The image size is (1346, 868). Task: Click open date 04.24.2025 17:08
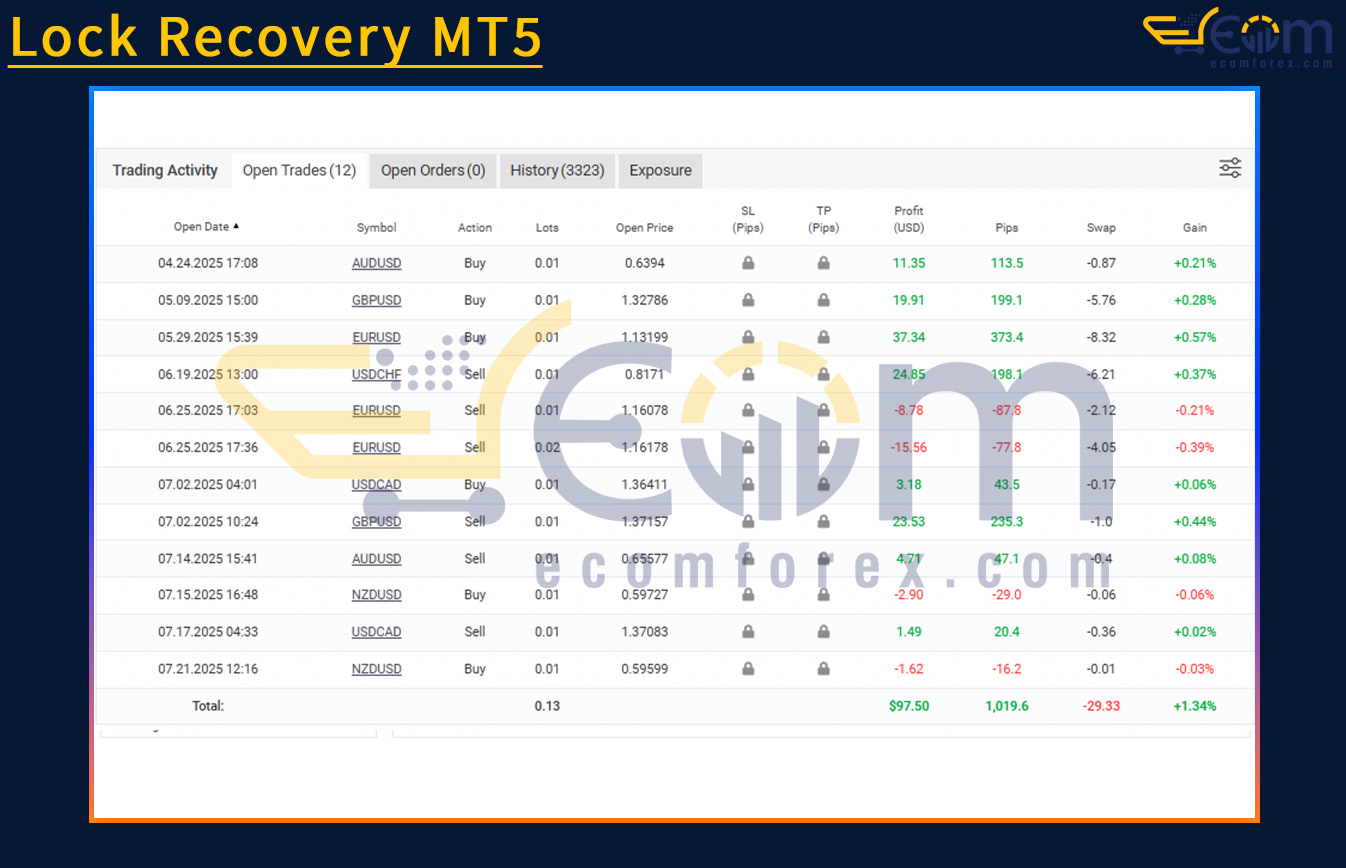[x=208, y=263]
